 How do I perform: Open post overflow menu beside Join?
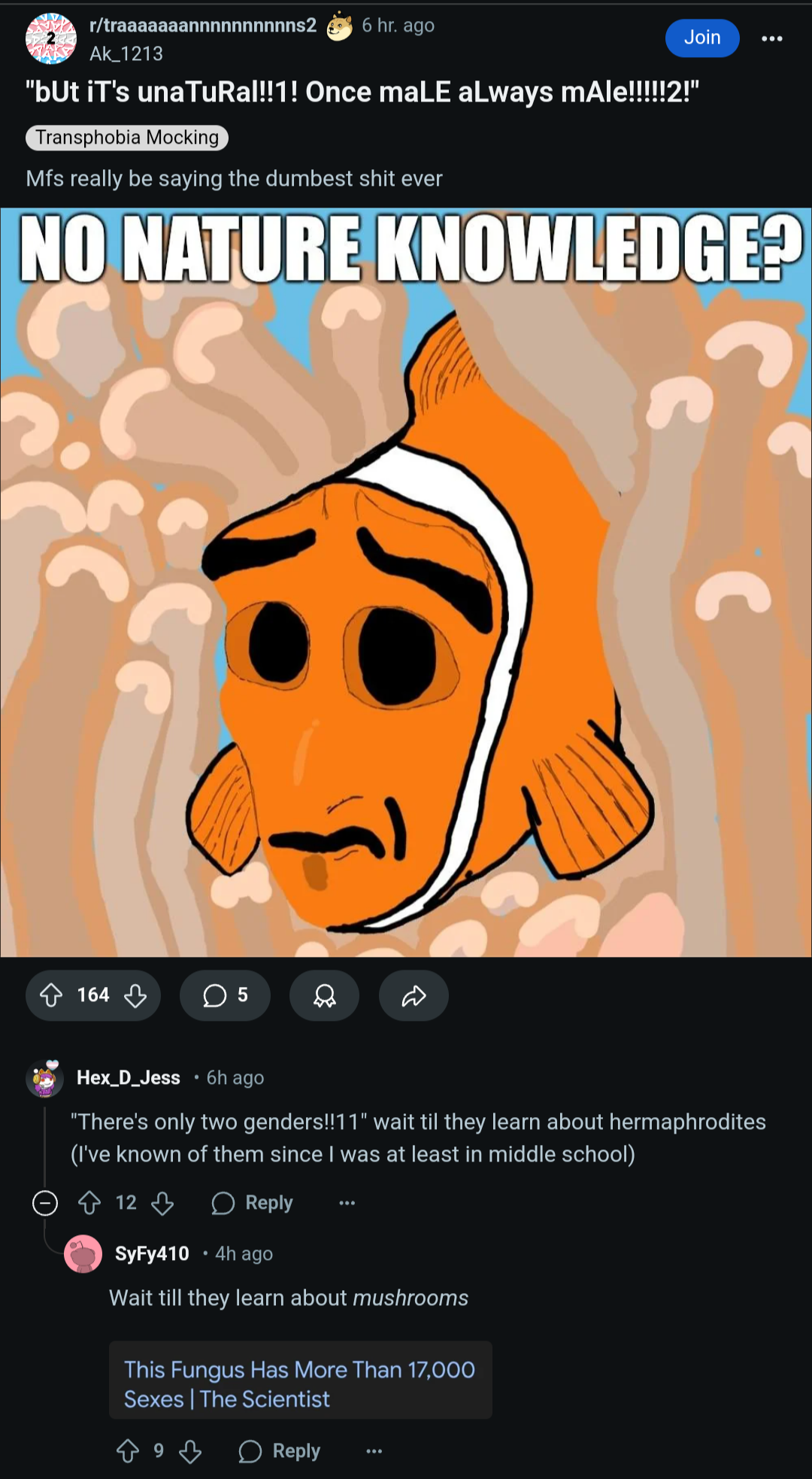pyautogui.click(x=772, y=38)
